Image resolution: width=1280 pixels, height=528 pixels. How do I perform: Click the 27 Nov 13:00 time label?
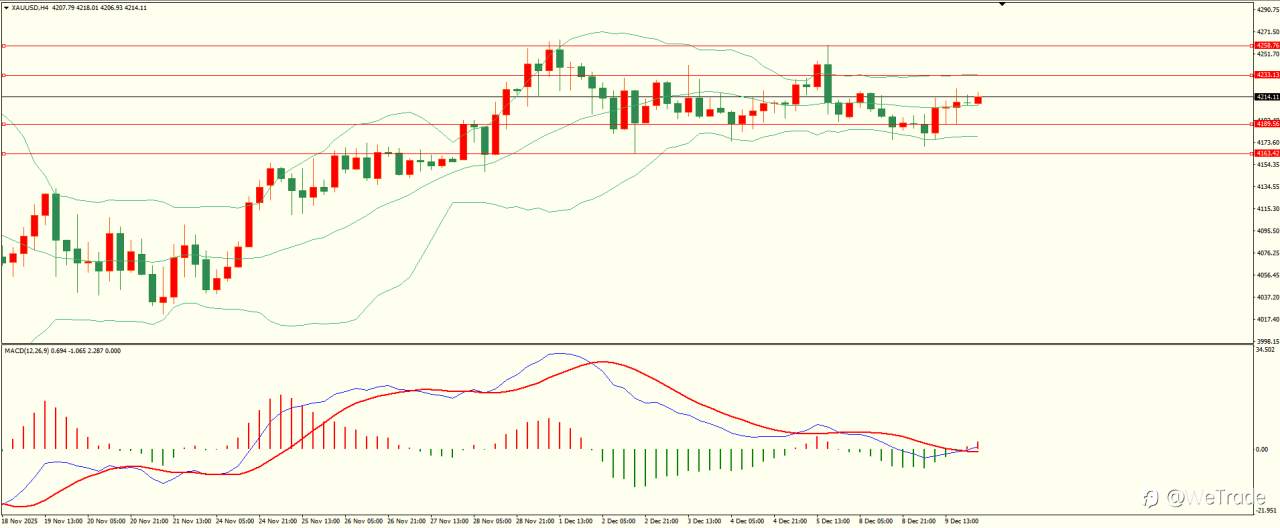point(449,521)
